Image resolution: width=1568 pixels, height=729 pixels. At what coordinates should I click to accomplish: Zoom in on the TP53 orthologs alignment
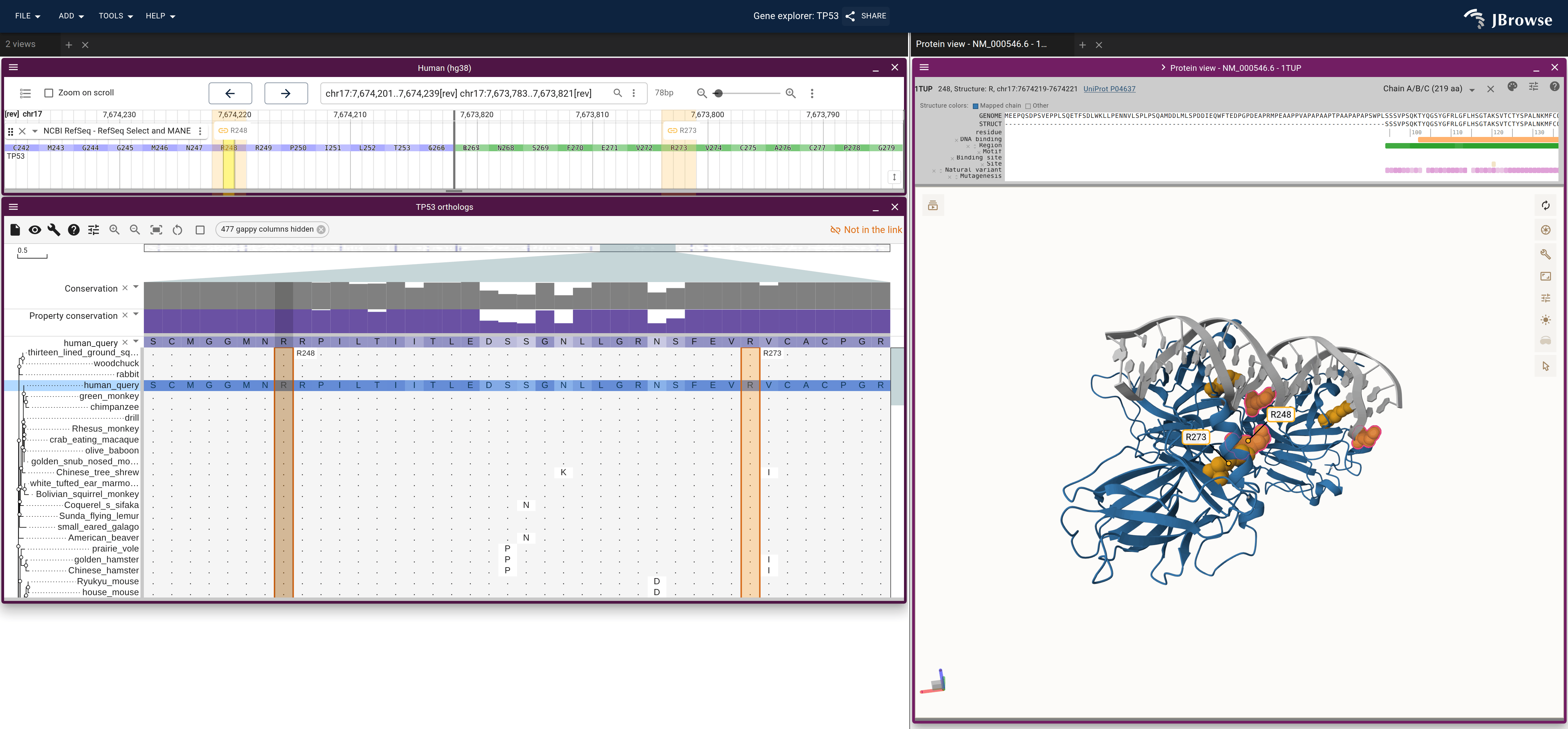114,229
